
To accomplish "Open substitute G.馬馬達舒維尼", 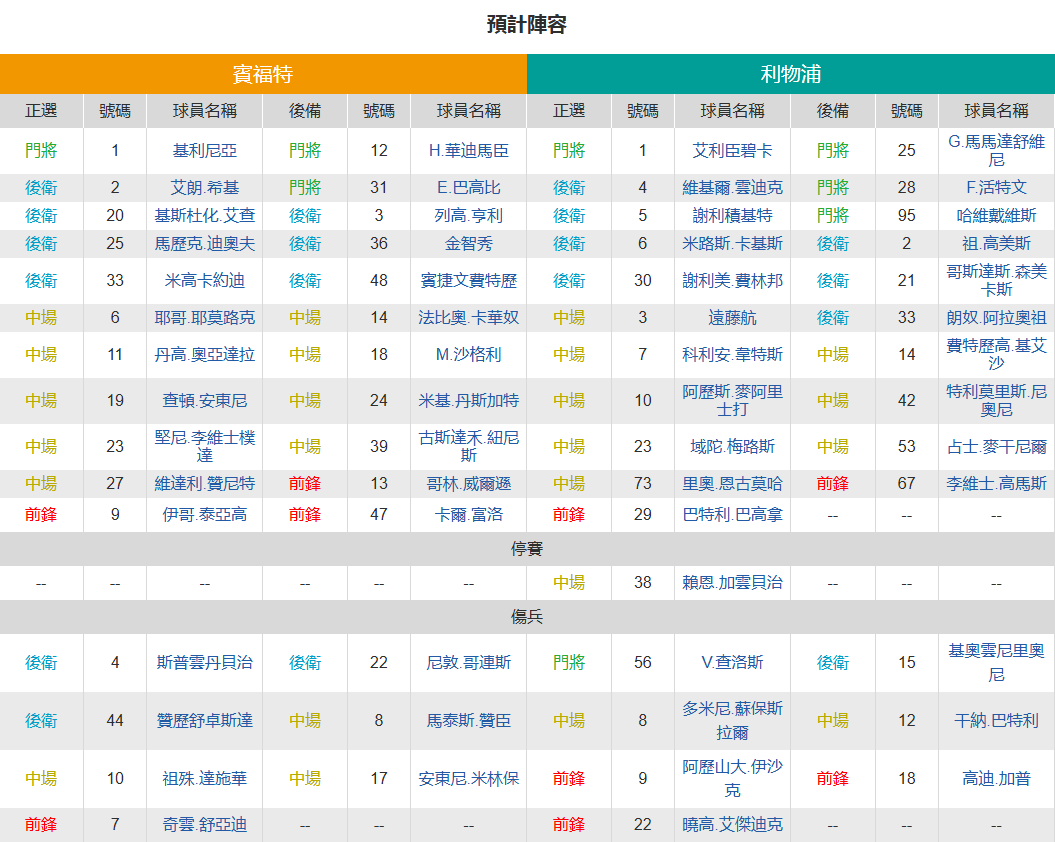I will 996,151.
